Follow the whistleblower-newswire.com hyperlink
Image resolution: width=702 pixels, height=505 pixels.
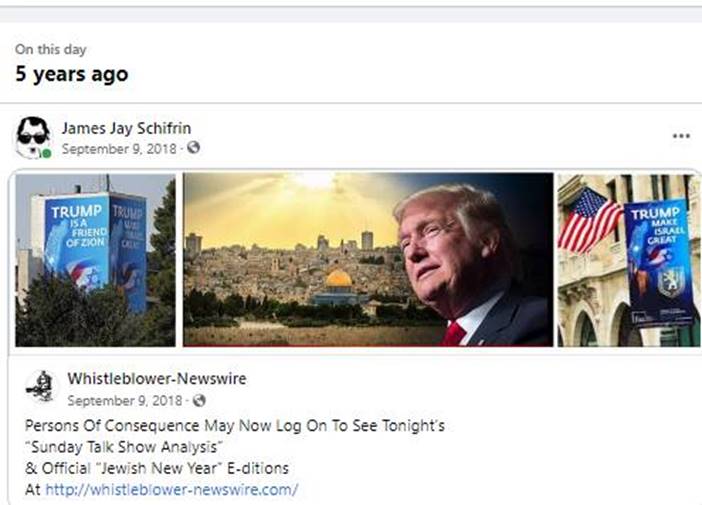point(171,489)
